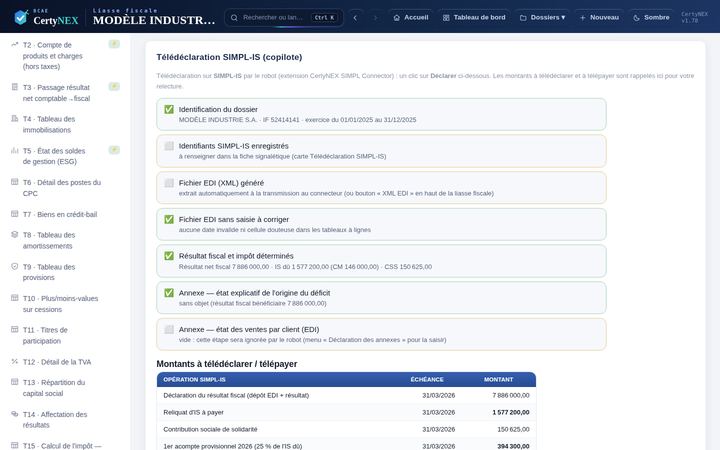Screen dimensions: 720x450
Task: Toggle the Fichier EDI (XML) généré checkbox
Action: click(x=169, y=183)
